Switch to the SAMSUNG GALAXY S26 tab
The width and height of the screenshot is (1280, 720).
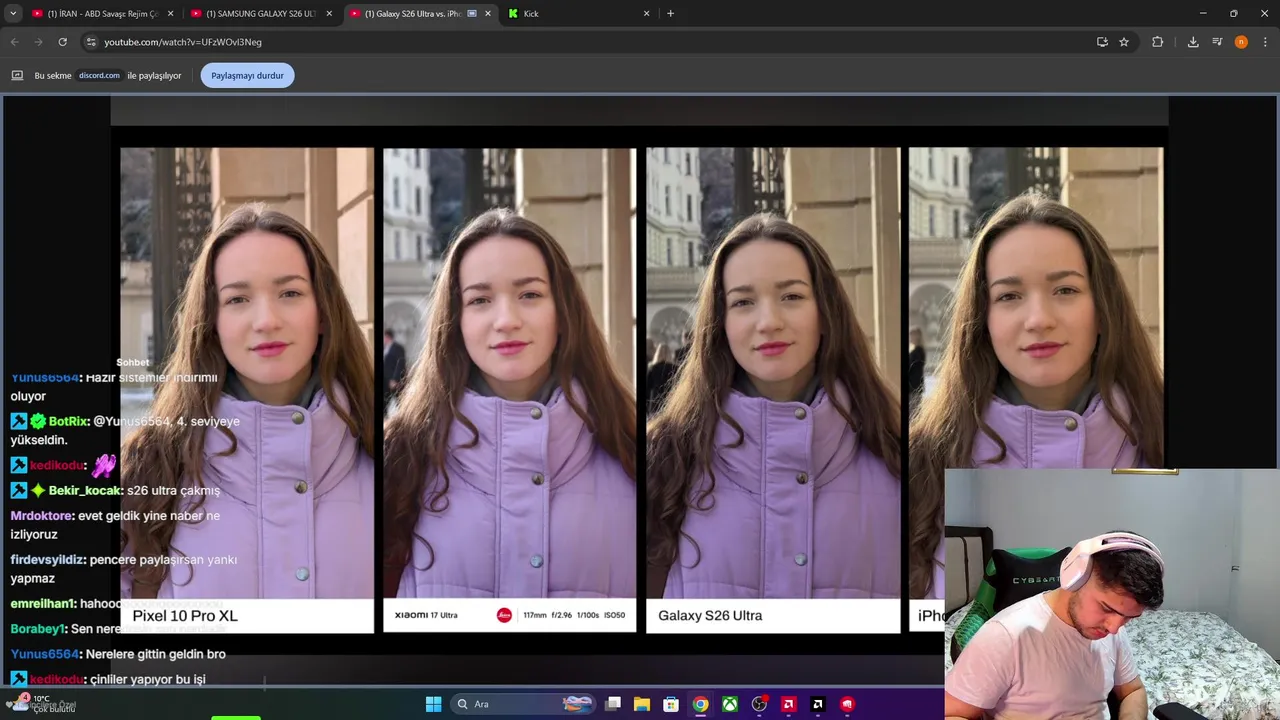coord(260,14)
